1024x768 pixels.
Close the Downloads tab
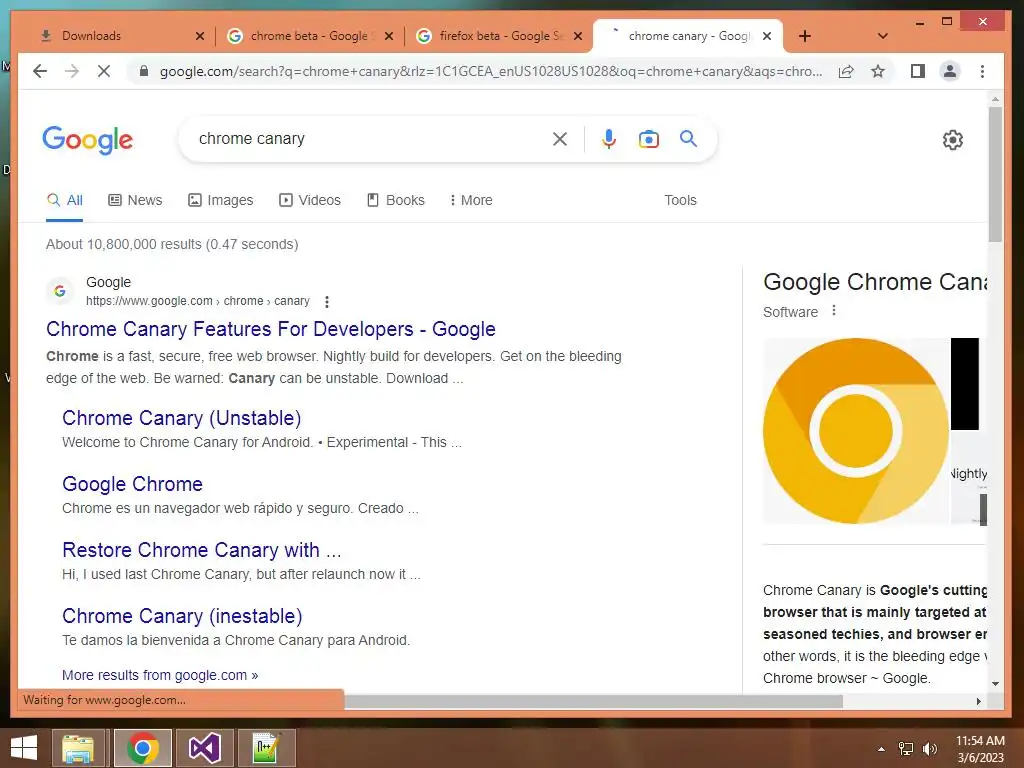point(200,36)
